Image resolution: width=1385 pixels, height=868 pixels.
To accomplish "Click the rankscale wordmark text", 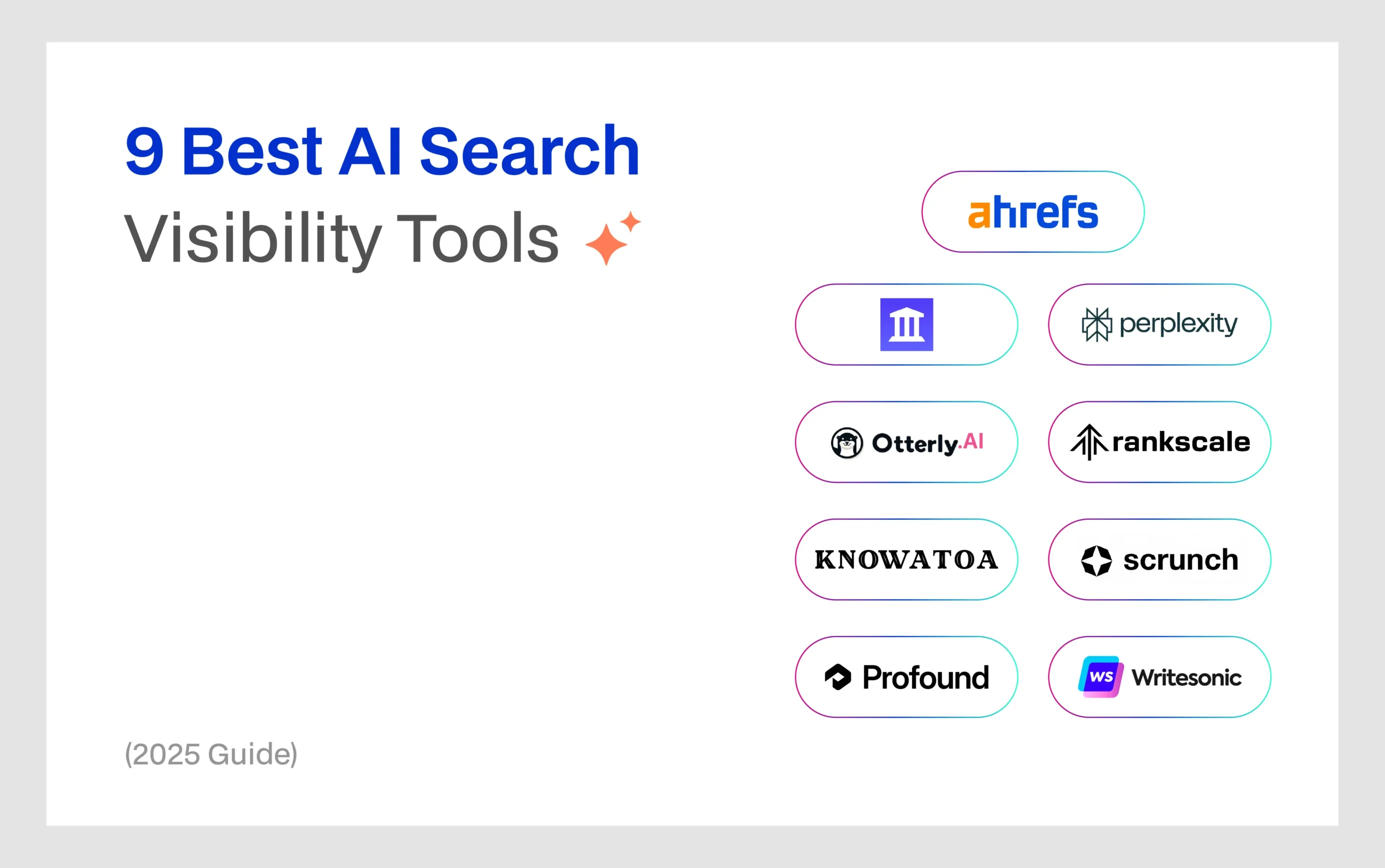I will pos(1180,442).
